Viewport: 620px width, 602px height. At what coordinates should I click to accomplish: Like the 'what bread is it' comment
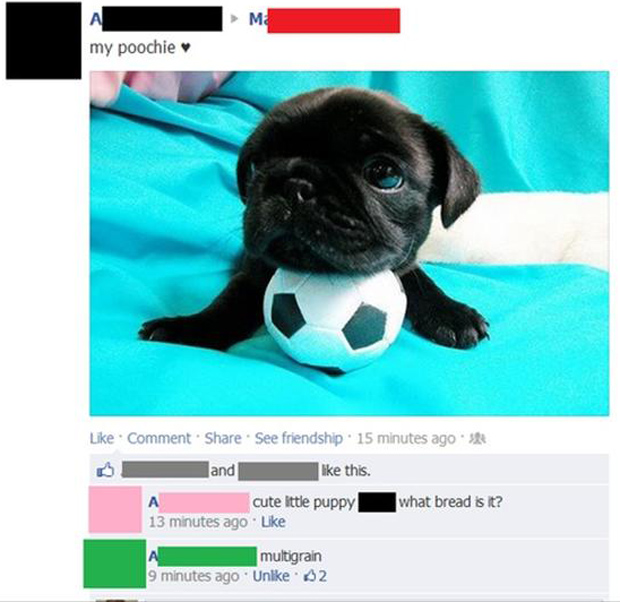point(273,522)
